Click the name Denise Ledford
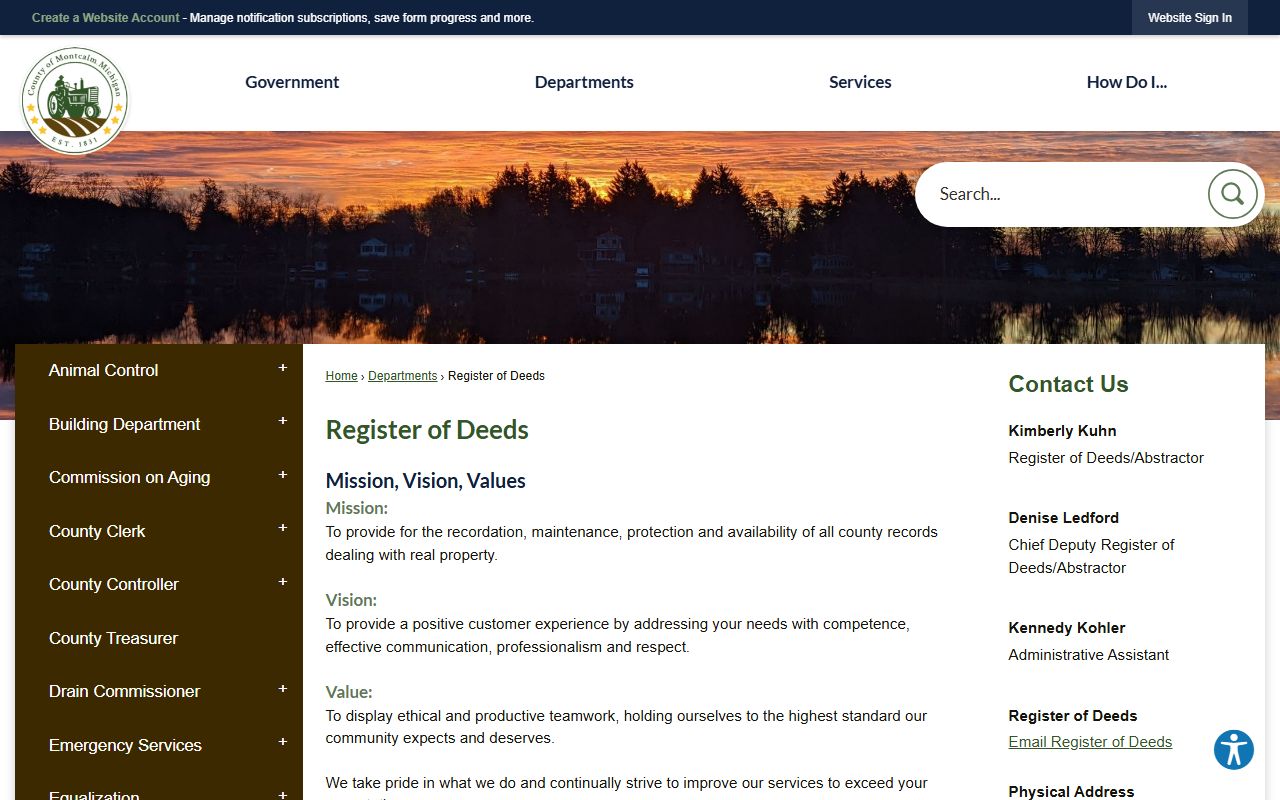 tap(1063, 518)
